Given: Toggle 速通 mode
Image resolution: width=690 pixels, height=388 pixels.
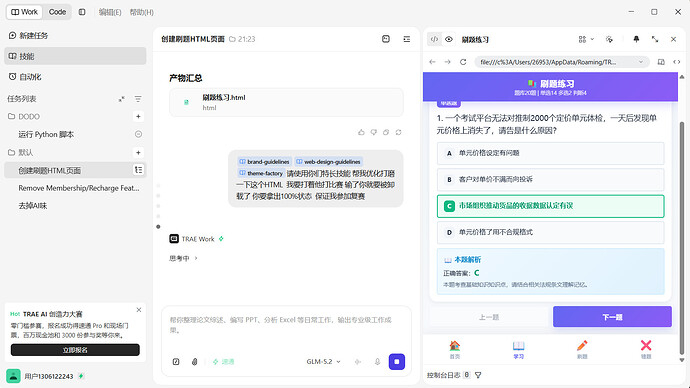Looking at the screenshot, I should point(224,362).
